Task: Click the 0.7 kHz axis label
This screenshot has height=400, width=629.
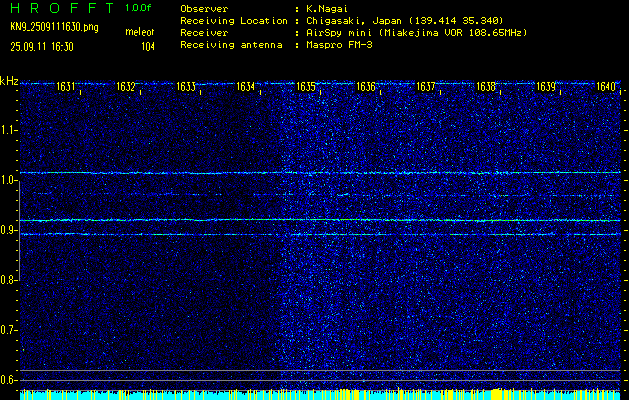Action: pyautogui.click(x=8, y=330)
